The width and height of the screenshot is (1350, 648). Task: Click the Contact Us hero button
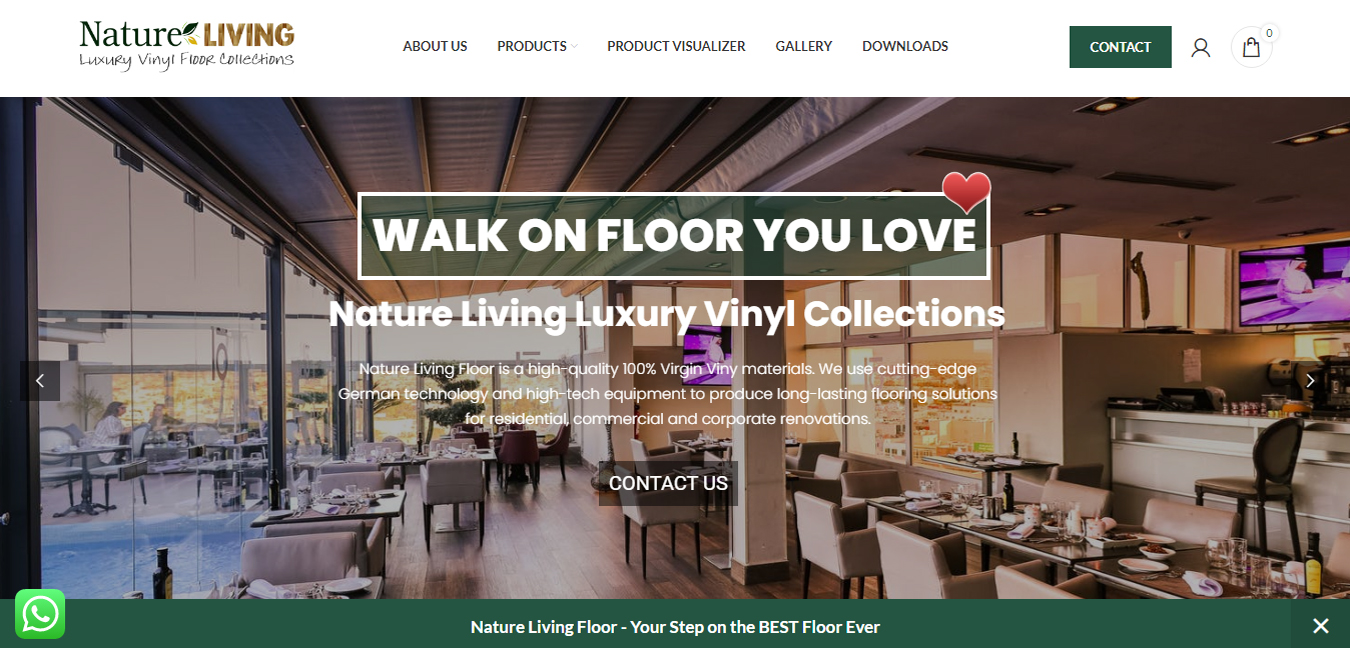[668, 484]
